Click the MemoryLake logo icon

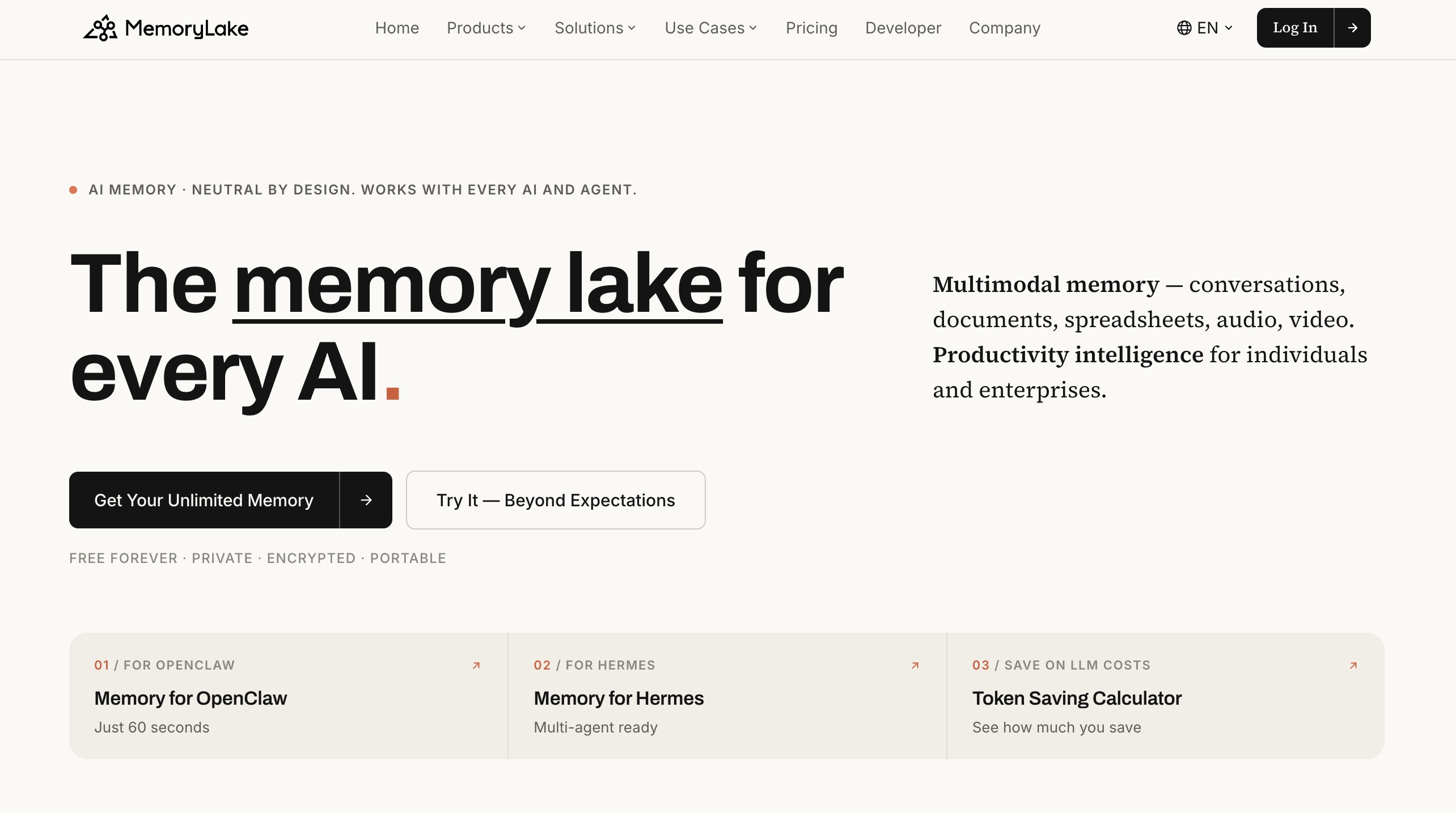[x=100, y=28]
